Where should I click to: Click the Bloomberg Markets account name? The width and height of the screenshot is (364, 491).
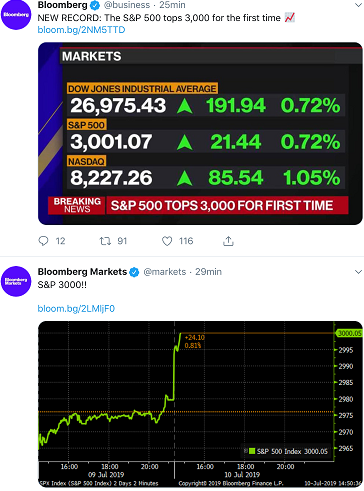[x=82, y=272]
